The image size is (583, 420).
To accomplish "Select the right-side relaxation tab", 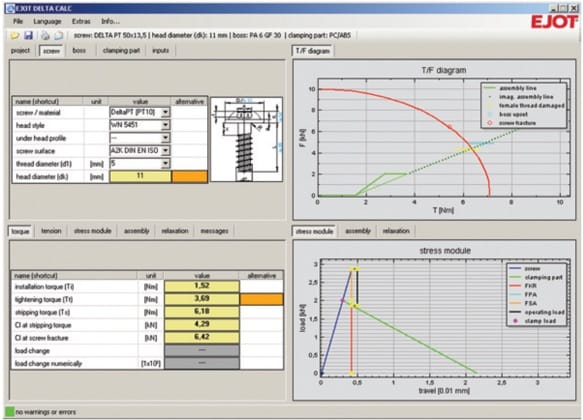I will click(396, 231).
